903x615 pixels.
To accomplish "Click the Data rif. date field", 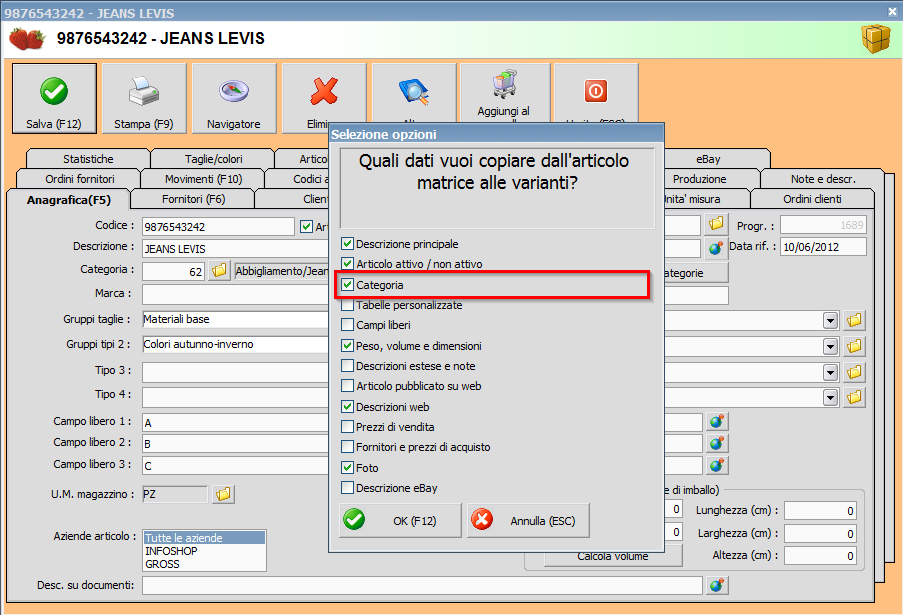I will click(823, 247).
